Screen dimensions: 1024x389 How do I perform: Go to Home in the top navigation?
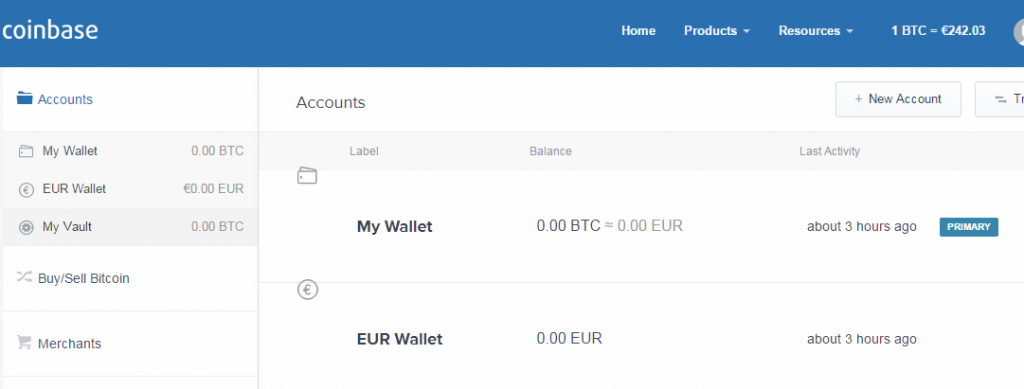click(638, 31)
